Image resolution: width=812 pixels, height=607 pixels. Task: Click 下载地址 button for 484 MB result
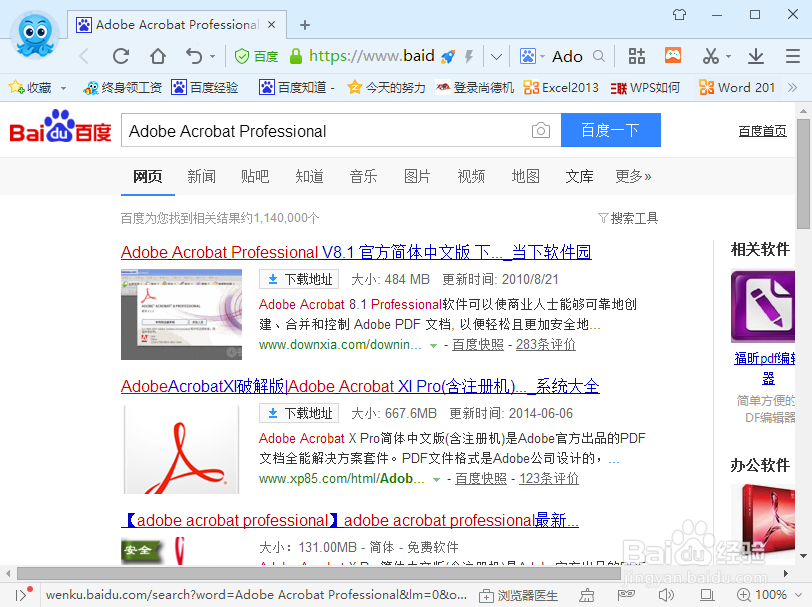coord(299,279)
